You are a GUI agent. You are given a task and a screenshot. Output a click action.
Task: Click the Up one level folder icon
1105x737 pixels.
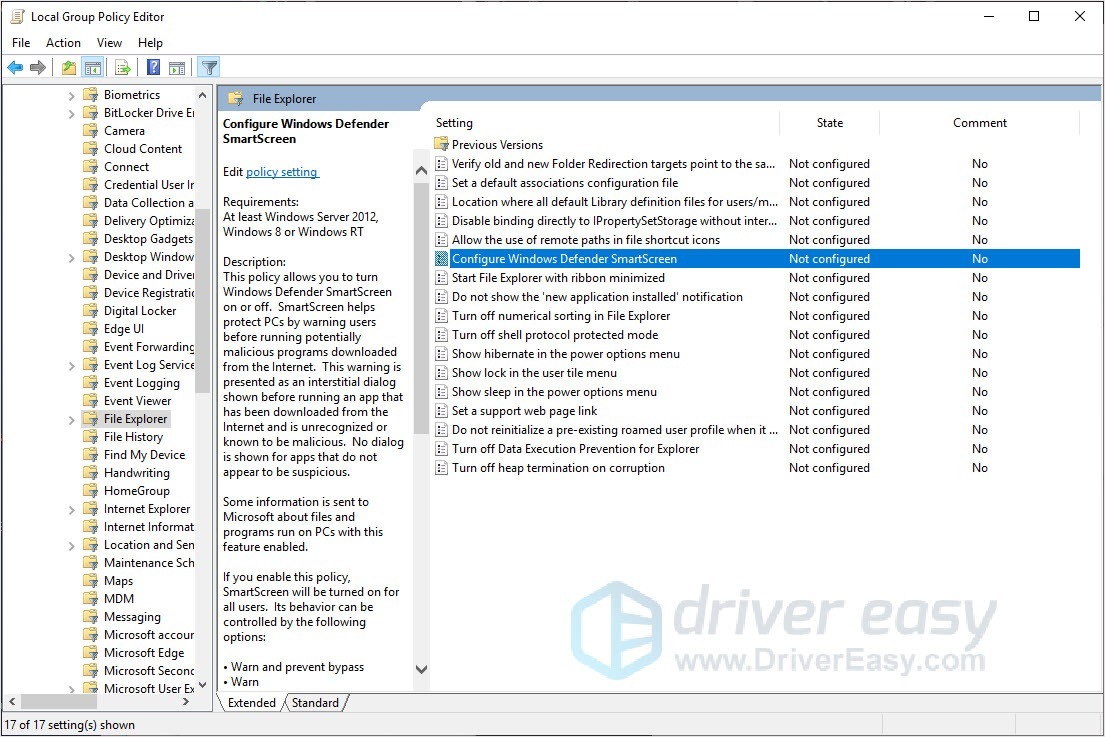[67, 67]
